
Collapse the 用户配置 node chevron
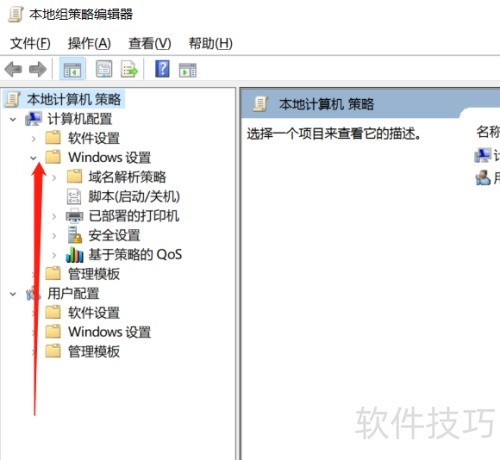[x=13, y=294]
